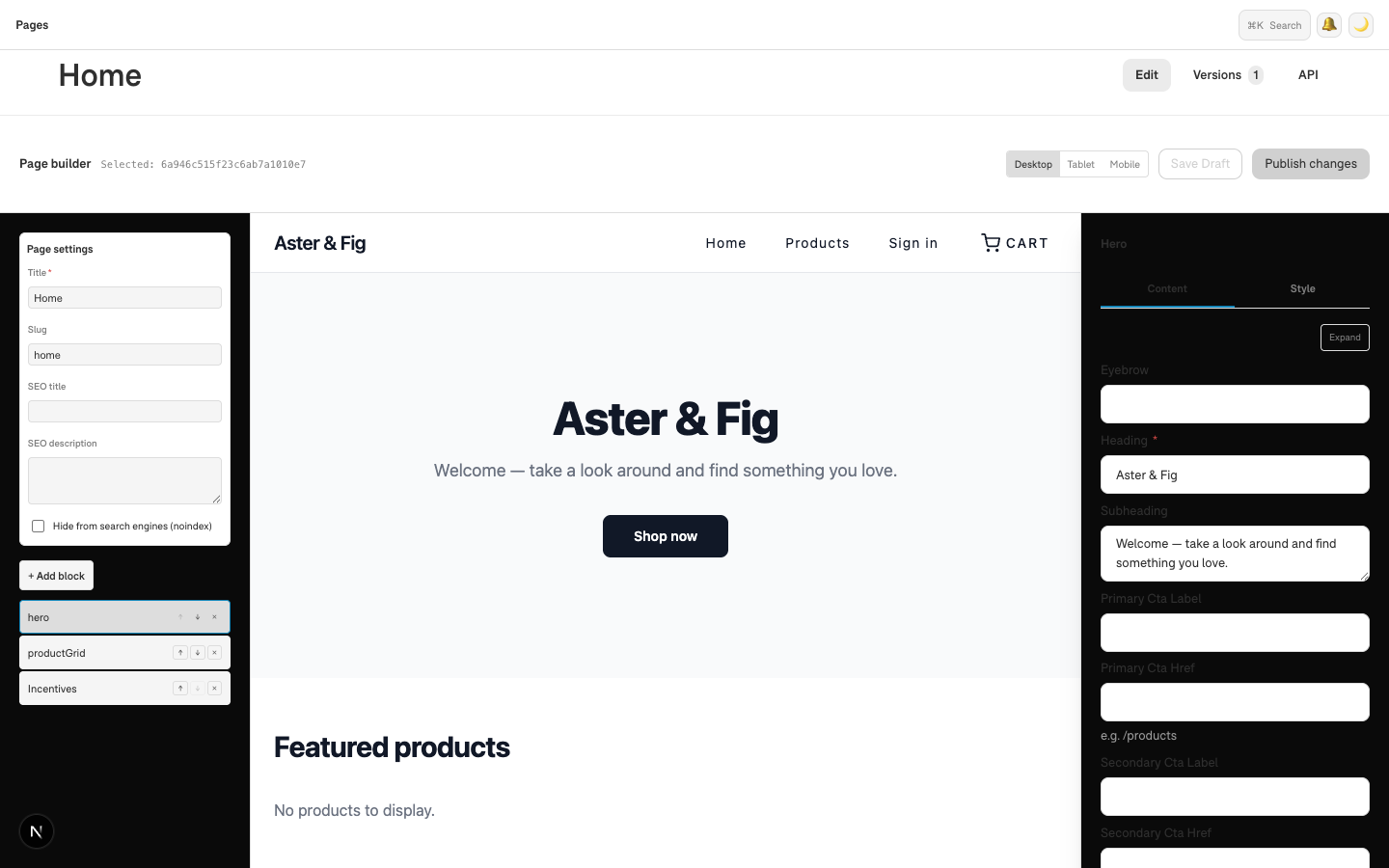
Task: Switch preview to Desktop view
Action: coord(1033,164)
